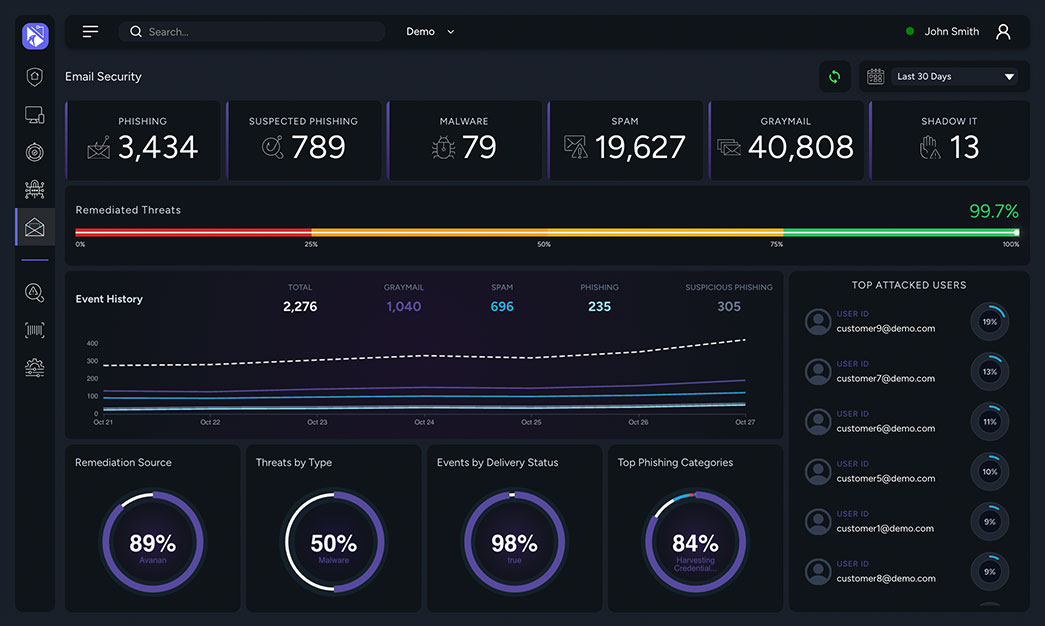
Task: Click the app logo in the sidebar
Action: point(35,36)
